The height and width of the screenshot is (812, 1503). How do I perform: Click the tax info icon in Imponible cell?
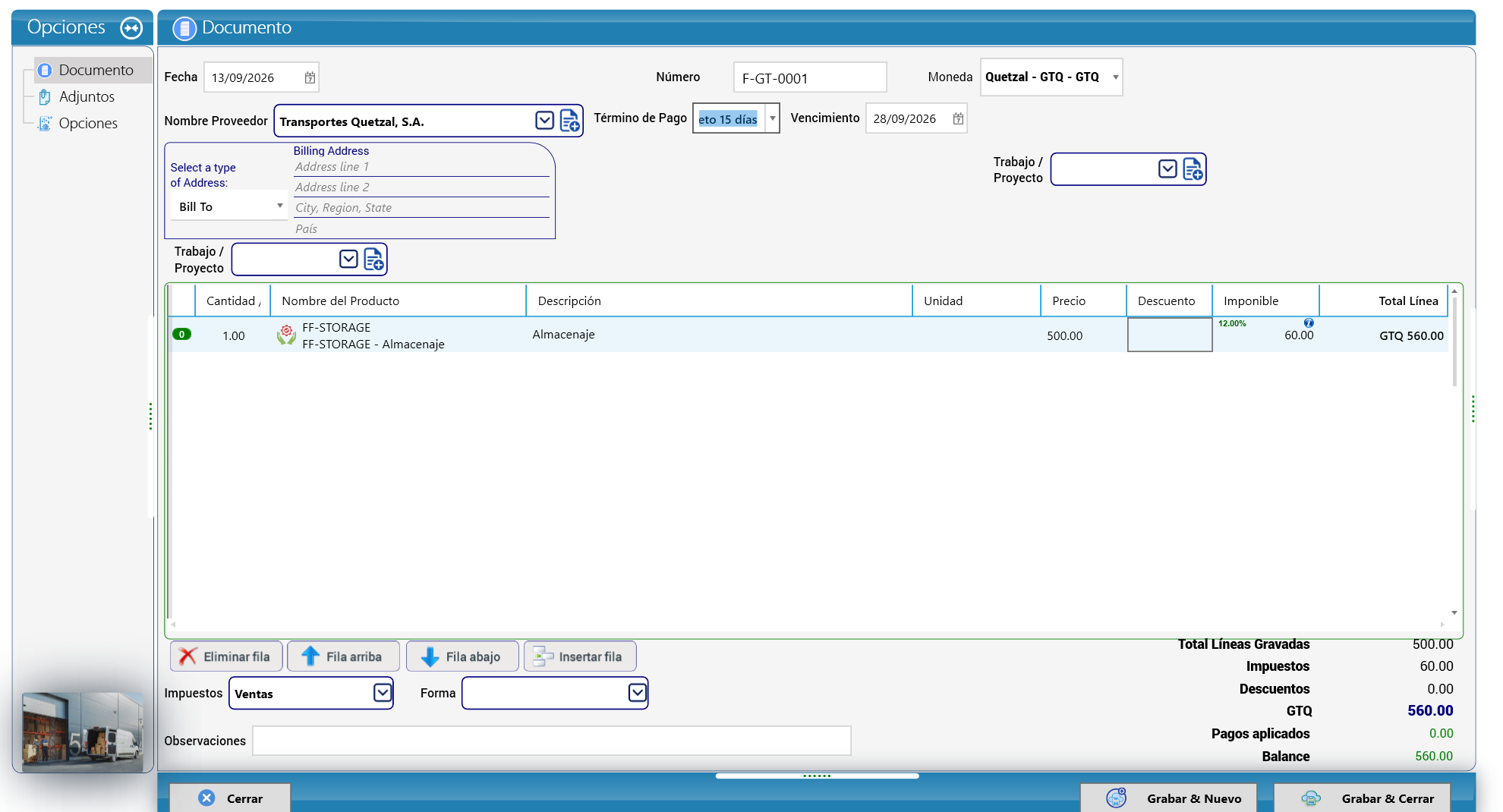point(1309,323)
